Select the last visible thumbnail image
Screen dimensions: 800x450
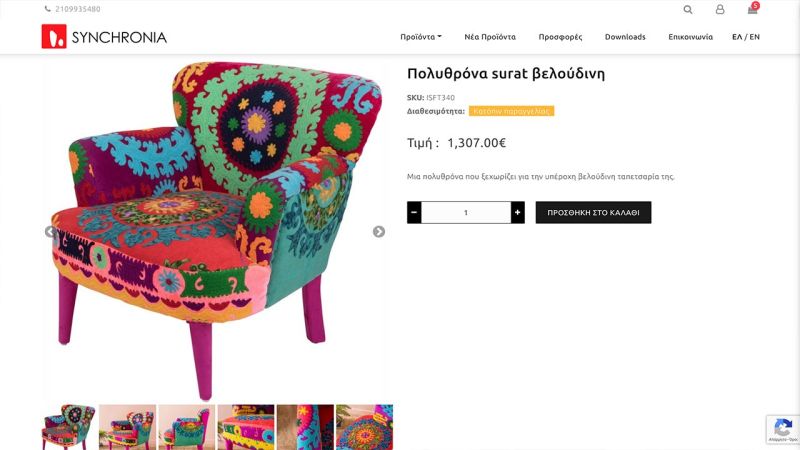click(x=364, y=427)
